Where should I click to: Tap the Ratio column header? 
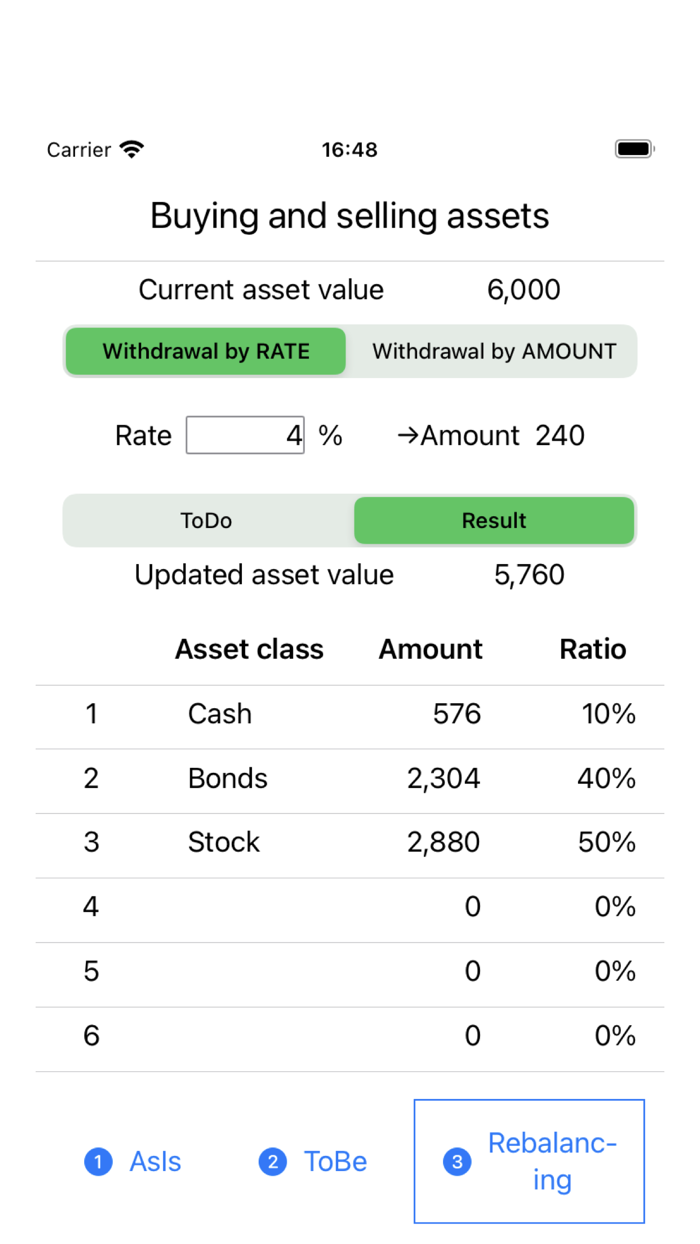(x=592, y=649)
